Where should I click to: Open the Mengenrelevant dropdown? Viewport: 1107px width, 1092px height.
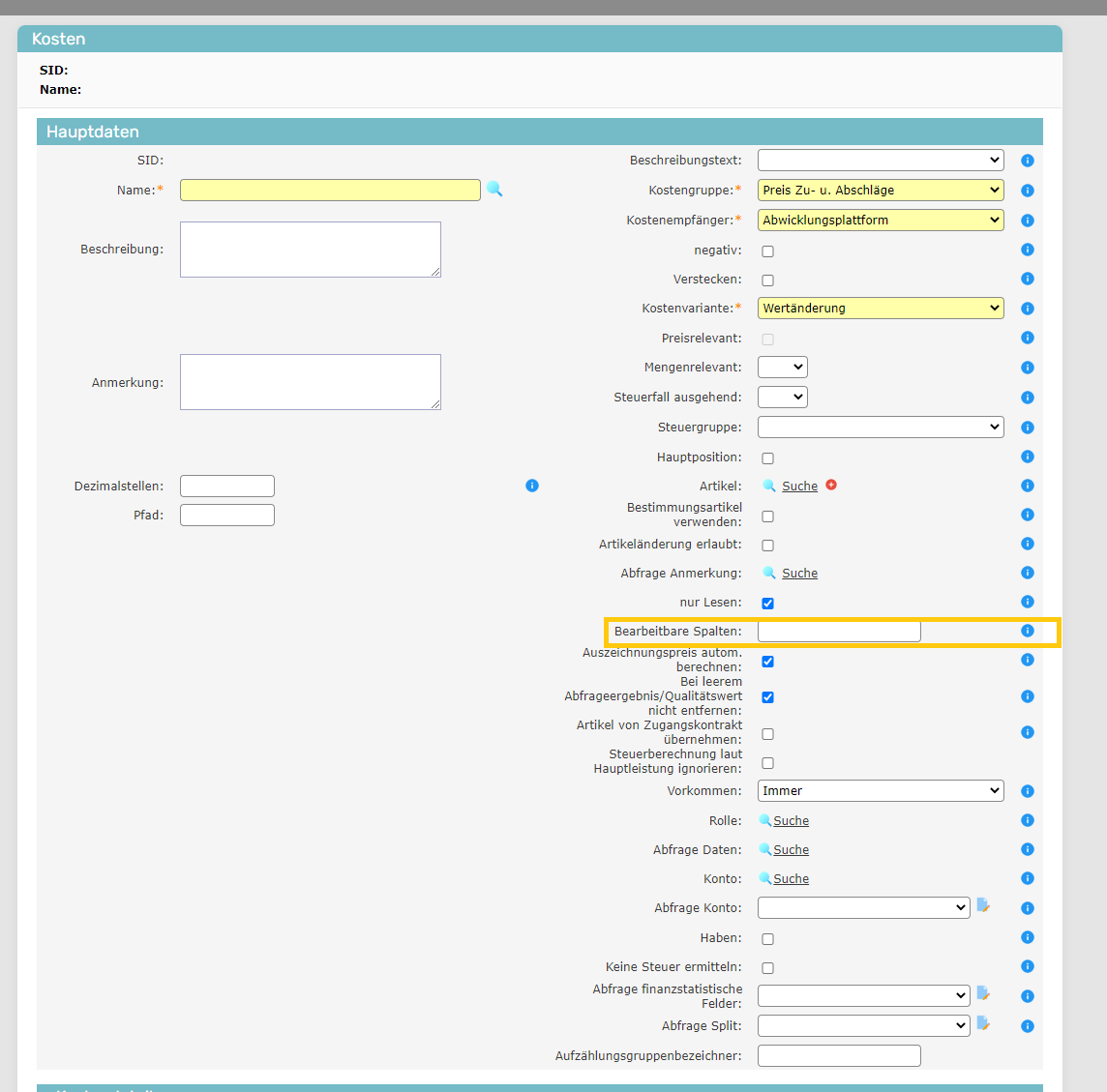point(782,368)
